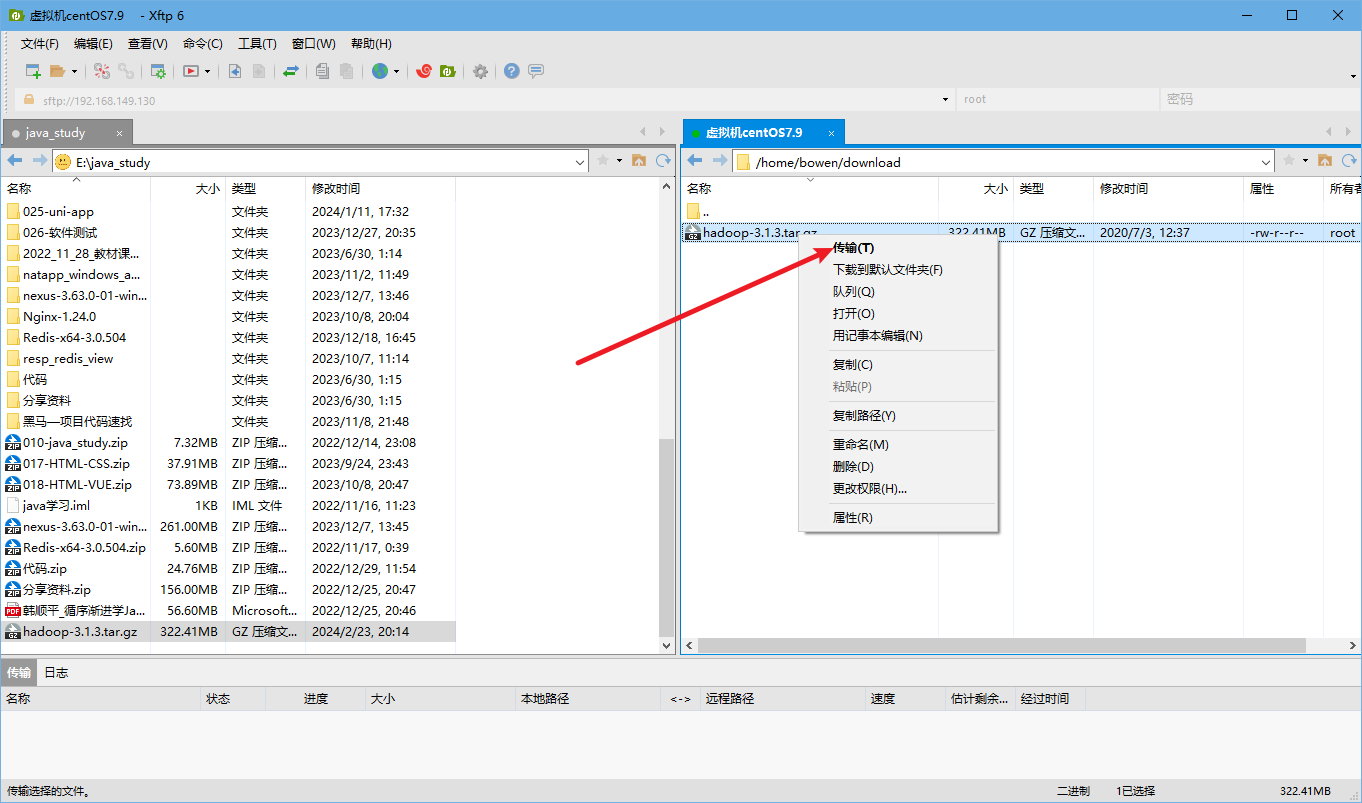Click the red play transfer icon
Viewport: 1362px width, 803px height.
tap(190, 71)
